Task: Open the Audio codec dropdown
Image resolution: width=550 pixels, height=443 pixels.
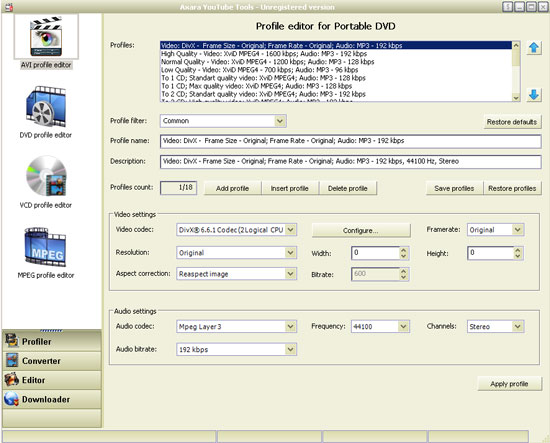Action: coord(290,327)
